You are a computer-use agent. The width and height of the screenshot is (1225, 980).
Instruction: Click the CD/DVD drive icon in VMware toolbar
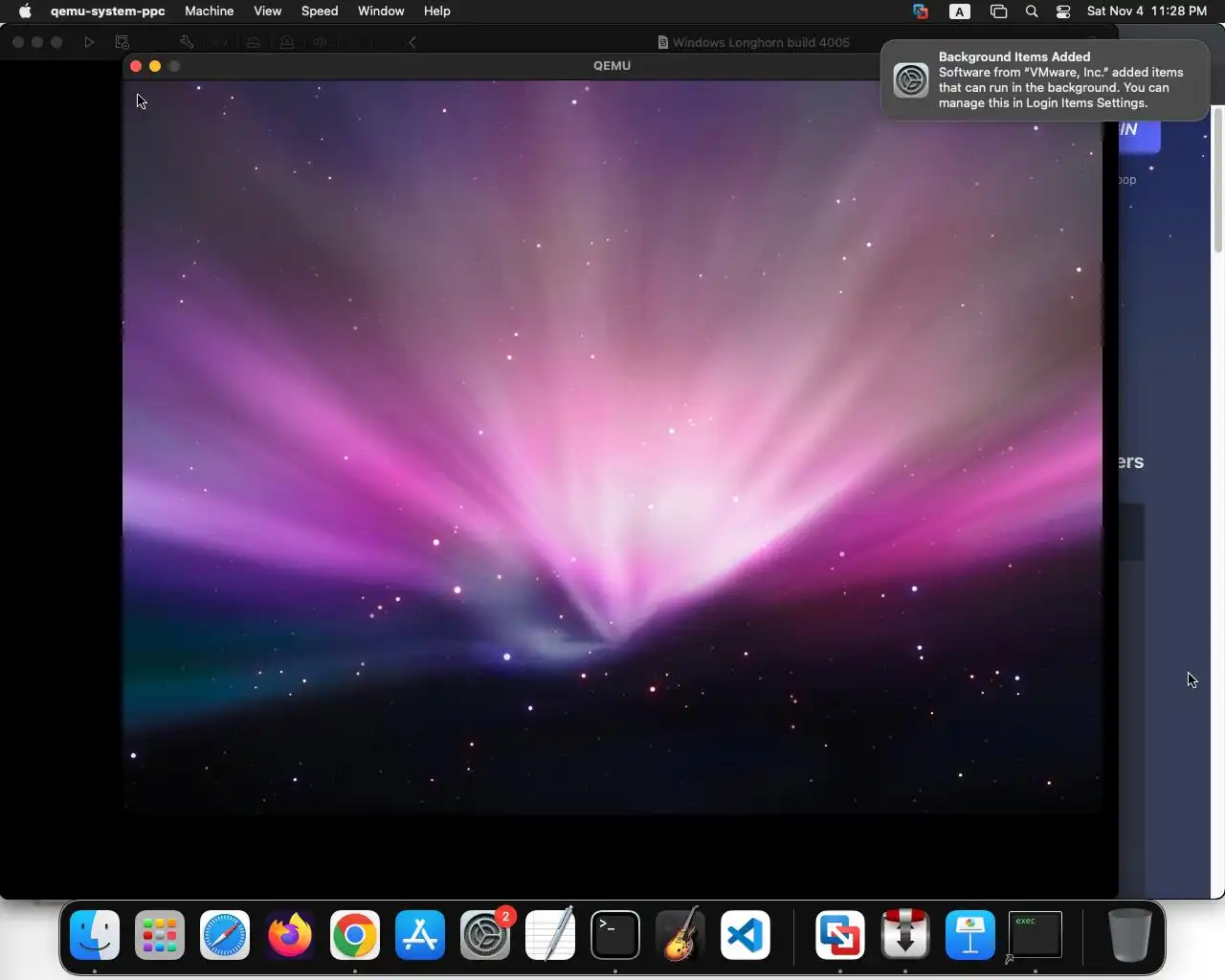pos(286,42)
